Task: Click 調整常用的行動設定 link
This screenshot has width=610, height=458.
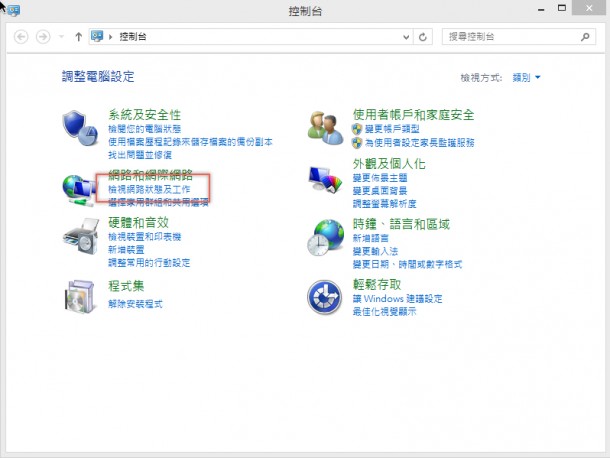Action: [x=149, y=263]
